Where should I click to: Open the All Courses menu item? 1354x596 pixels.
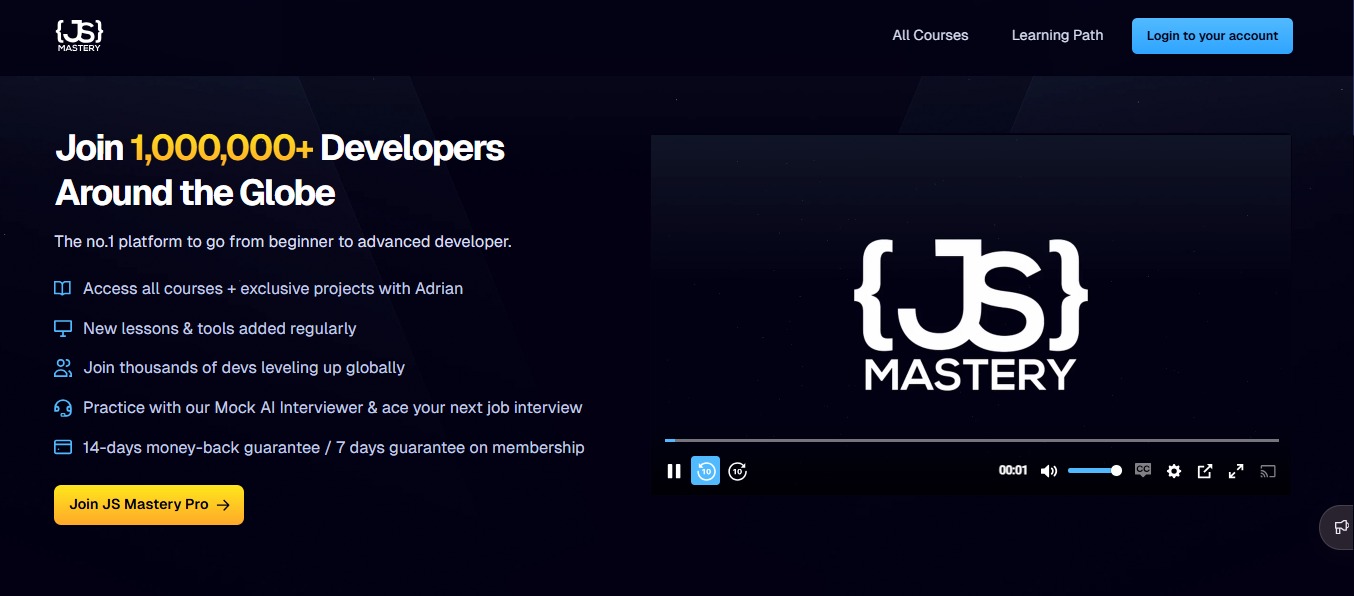[930, 35]
